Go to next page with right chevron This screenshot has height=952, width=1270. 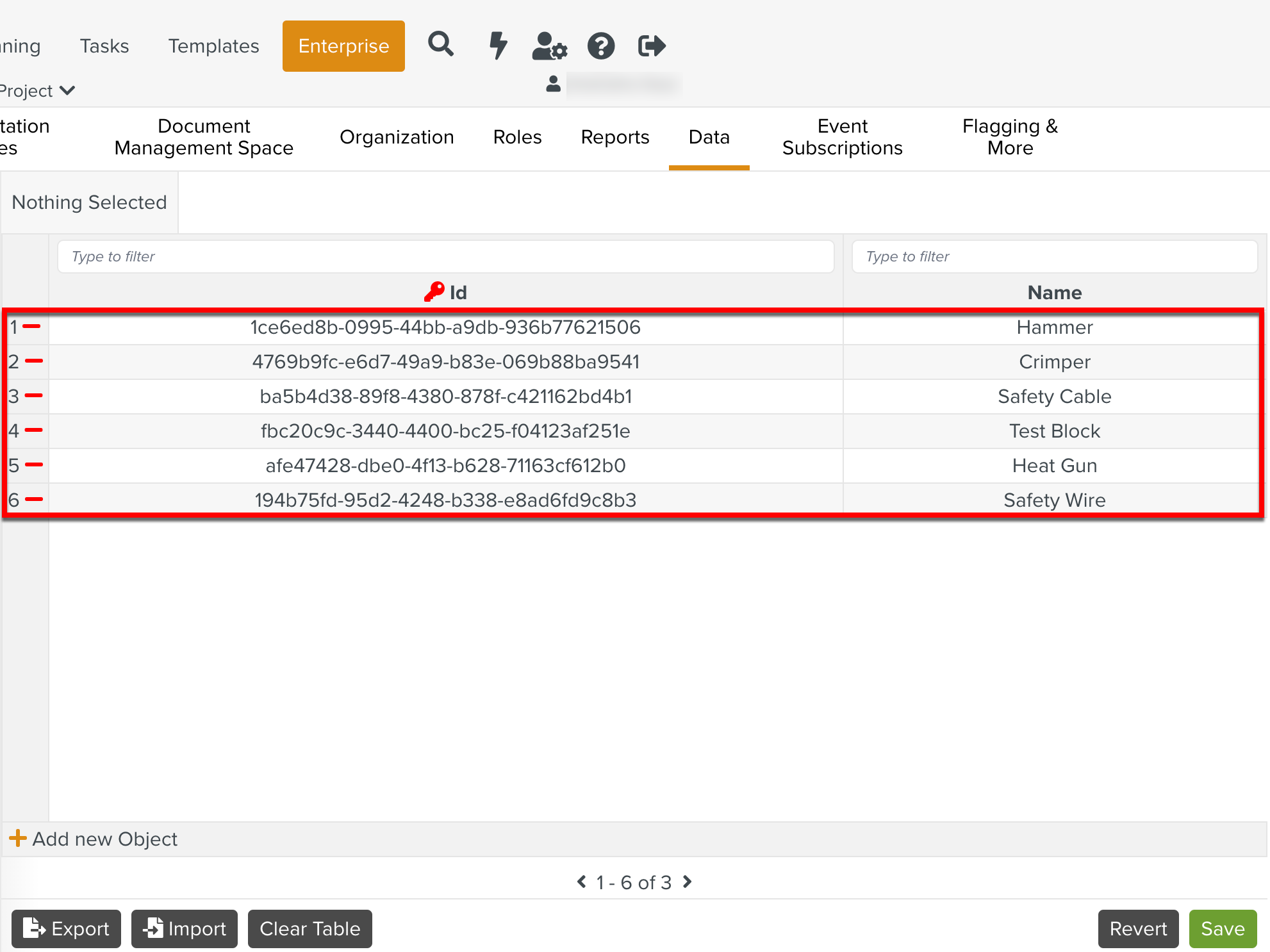click(688, 882)
